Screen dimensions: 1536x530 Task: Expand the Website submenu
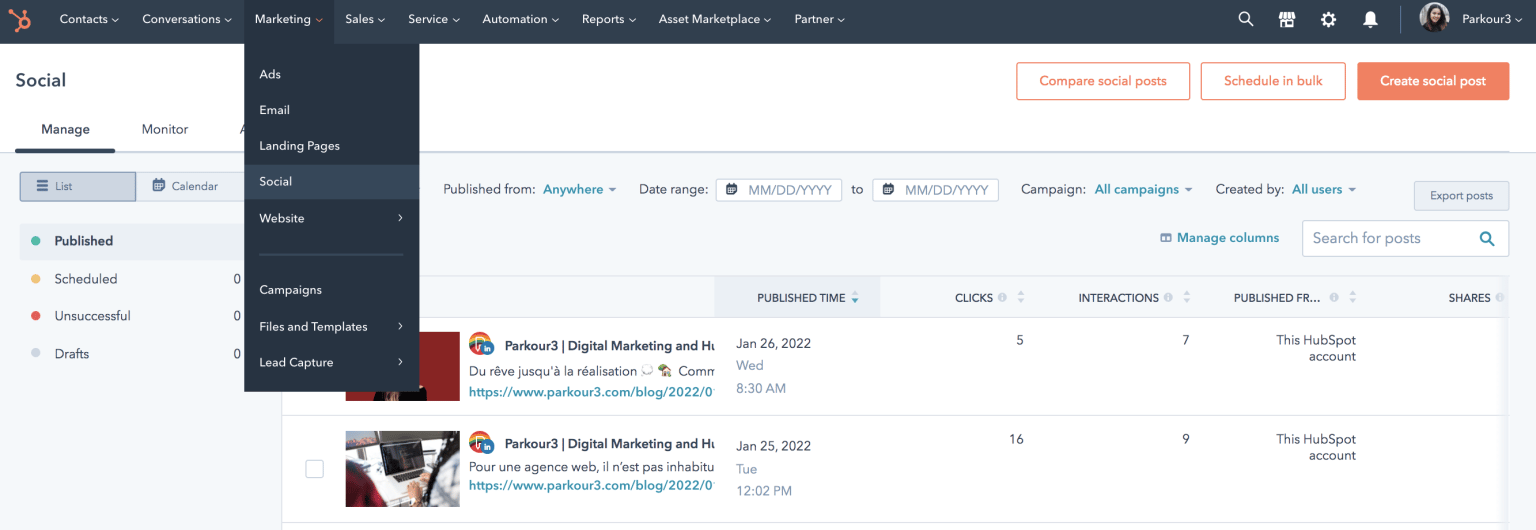coord(331,218)
